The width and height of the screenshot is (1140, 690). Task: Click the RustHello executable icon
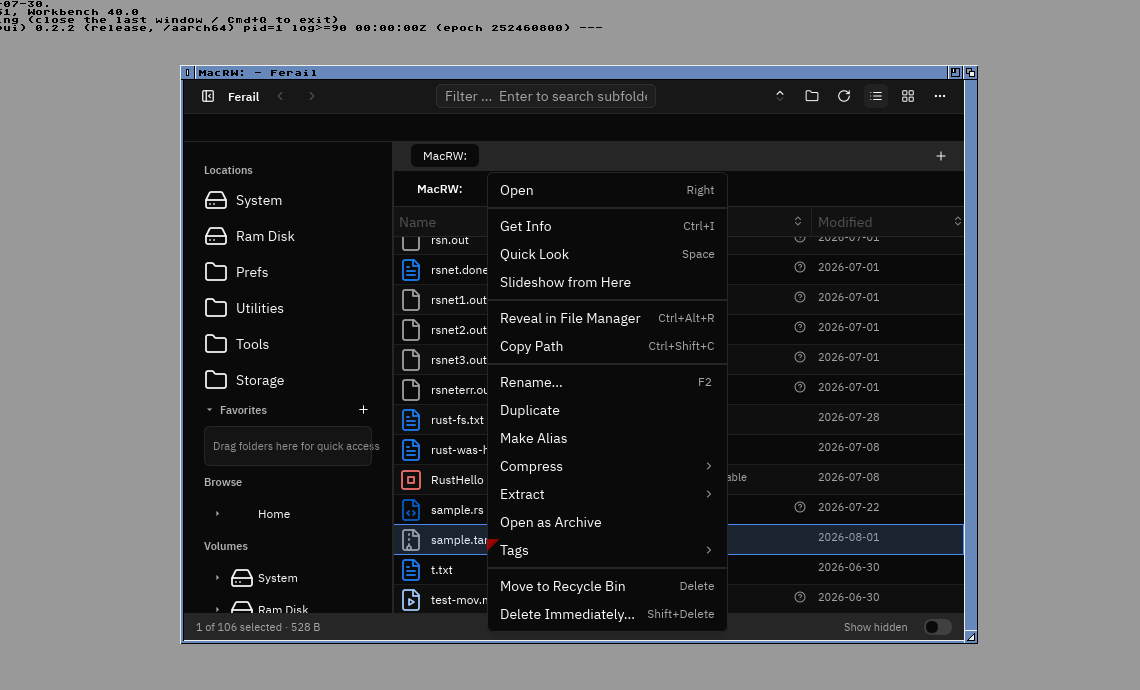411,480
